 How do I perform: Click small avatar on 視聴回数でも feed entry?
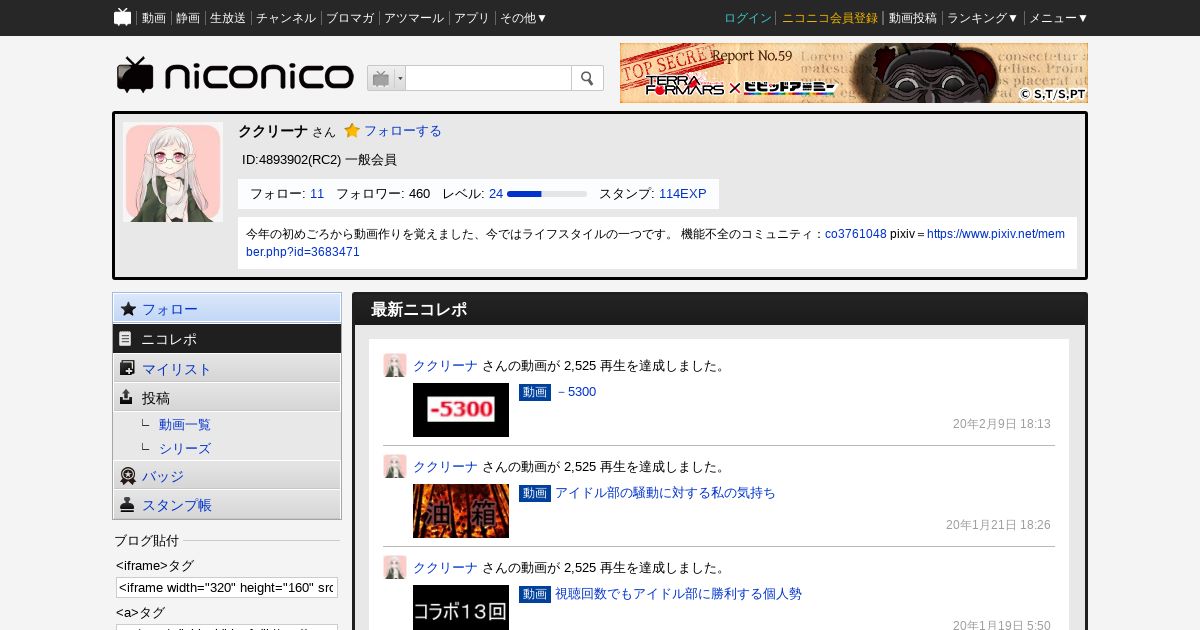[395, 567]
